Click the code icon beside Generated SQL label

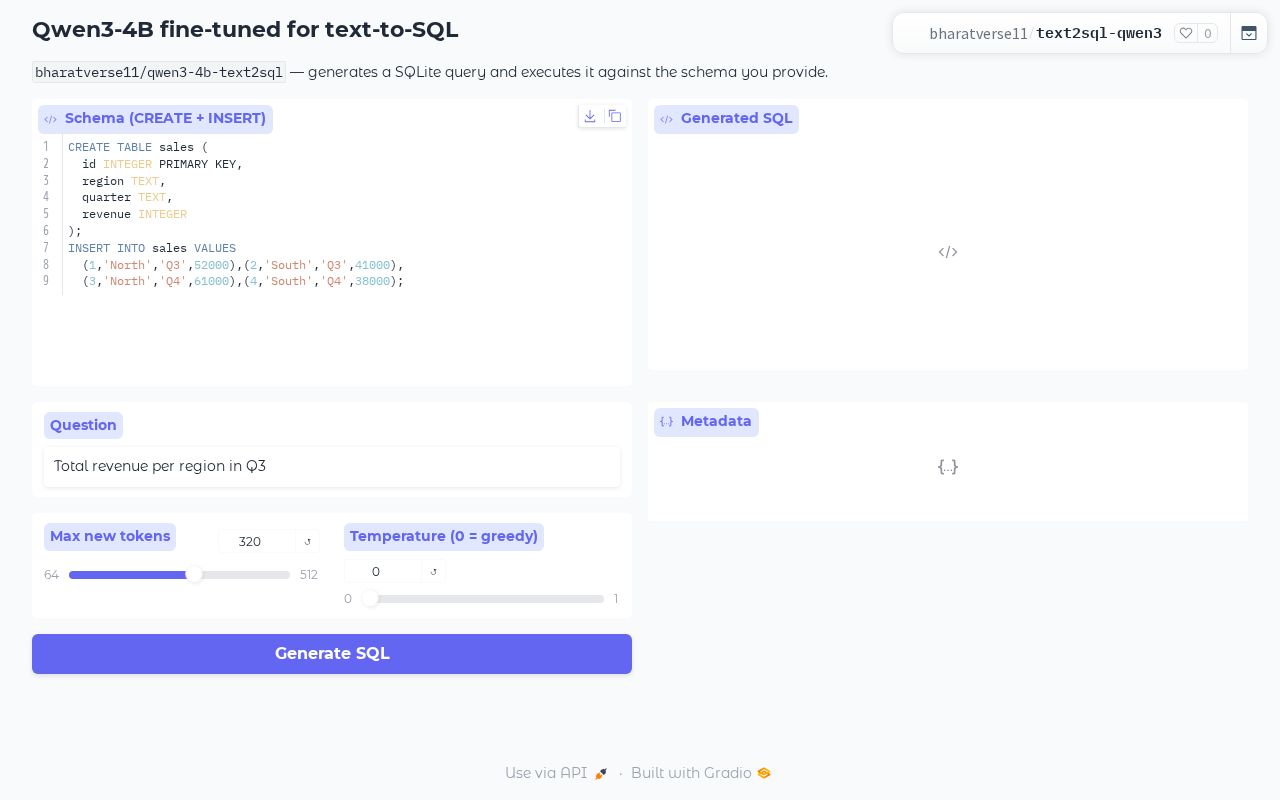coord(666,119)
